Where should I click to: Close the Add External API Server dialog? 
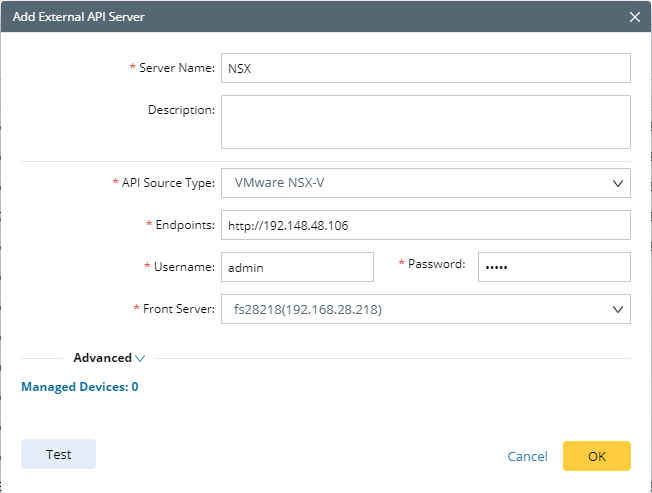[x=634, y=17]
